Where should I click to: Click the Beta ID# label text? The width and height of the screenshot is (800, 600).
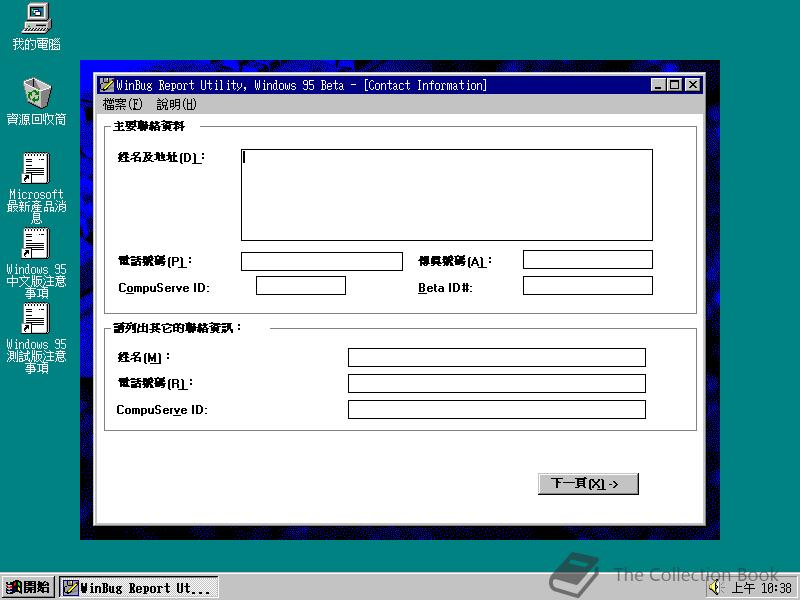[445, 288]
